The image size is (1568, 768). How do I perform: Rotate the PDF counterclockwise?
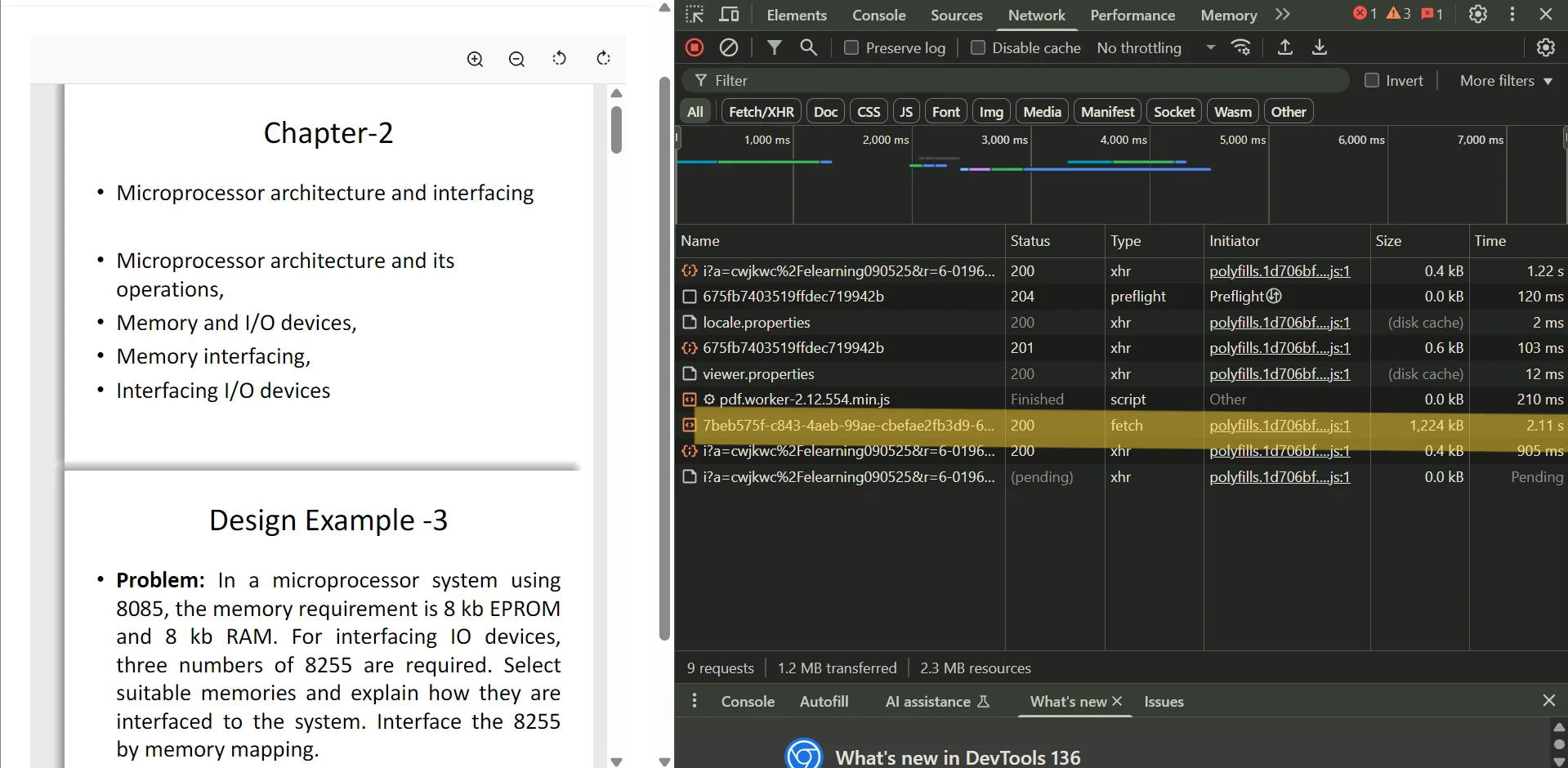point(560,59)
